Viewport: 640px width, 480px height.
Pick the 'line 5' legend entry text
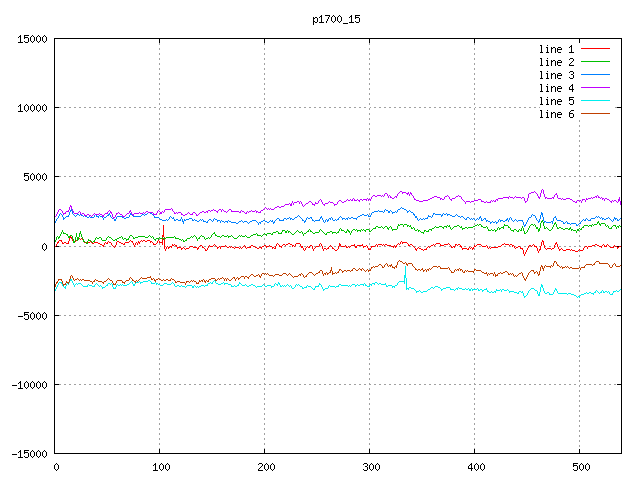coord(556,101)
